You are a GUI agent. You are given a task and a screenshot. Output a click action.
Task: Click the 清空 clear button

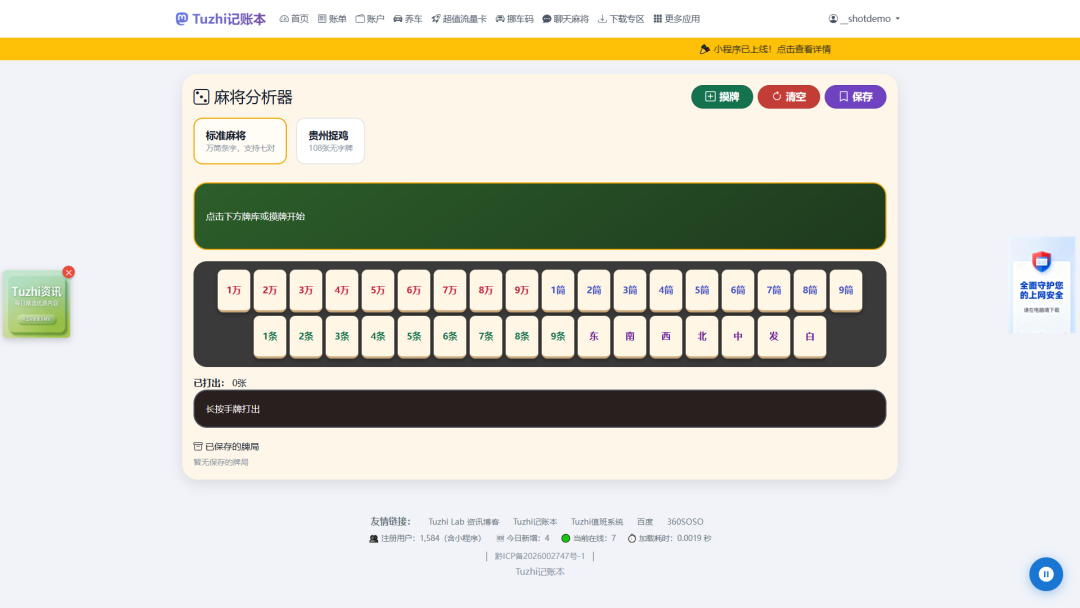[x=789, y=96]
